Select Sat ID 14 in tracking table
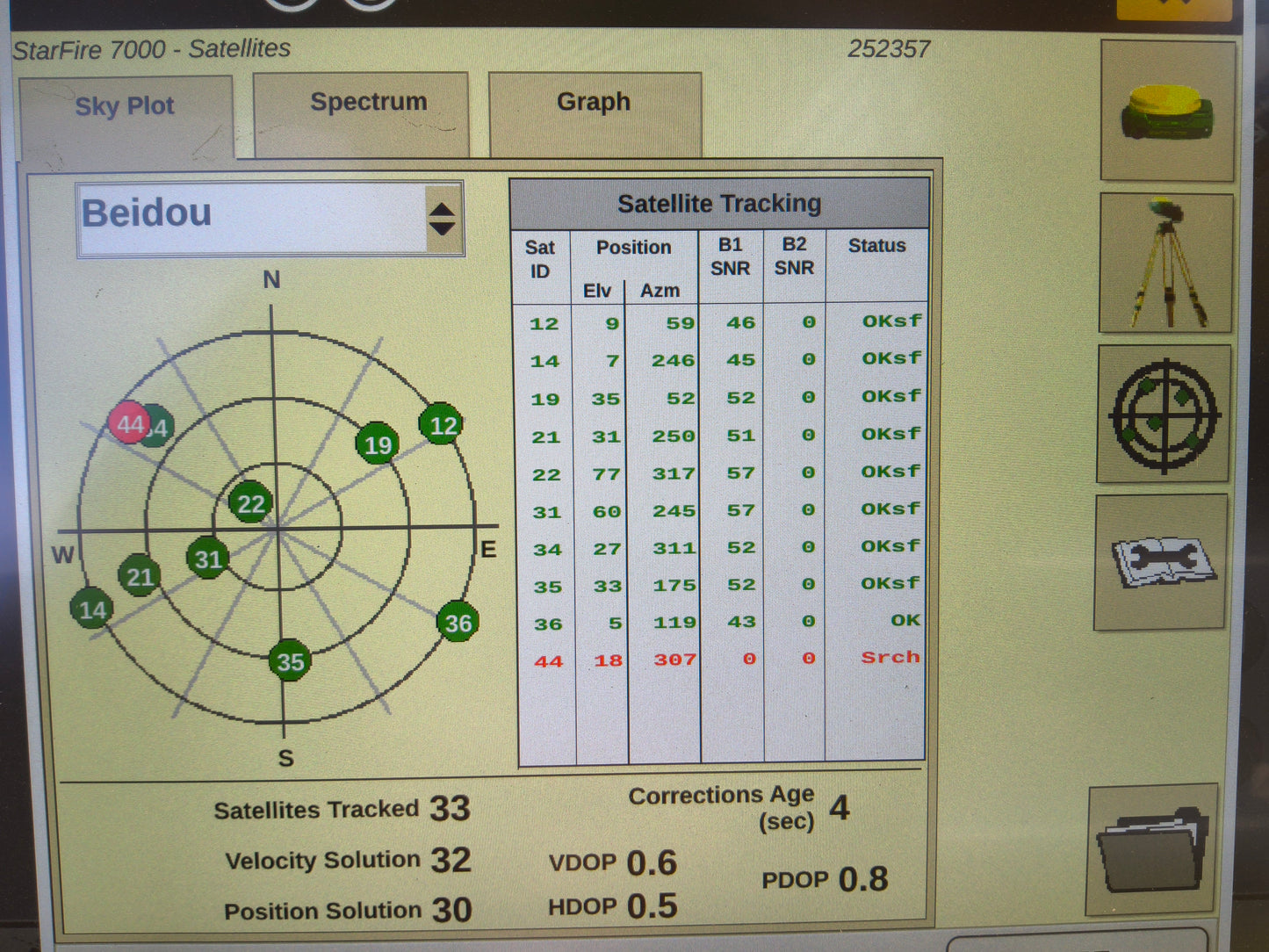The width and height of the screenshot is (1269, 952). pyautogui.click(x=544, y=362)
